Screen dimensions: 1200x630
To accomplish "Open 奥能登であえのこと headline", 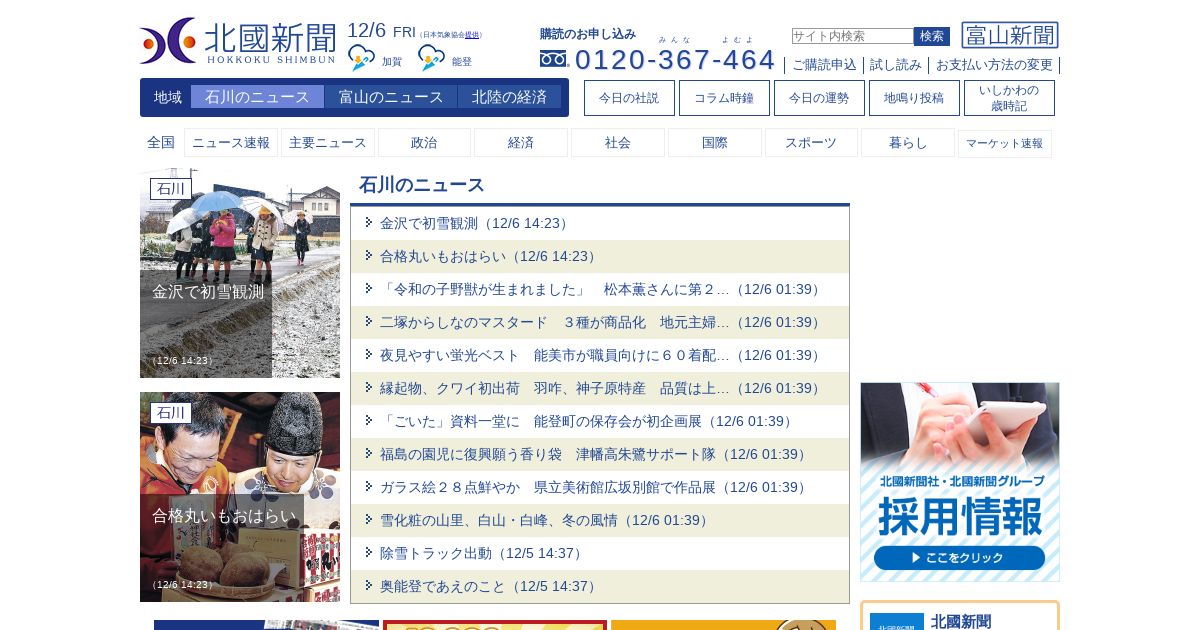I will tap(490, 586).
